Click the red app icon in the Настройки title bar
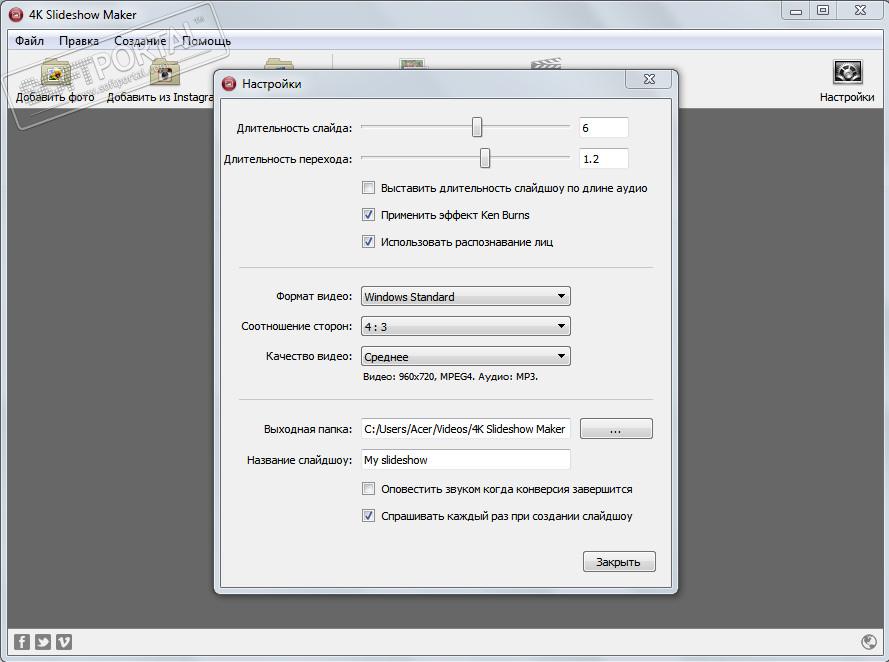Screen dimensions: 889x662 pyautogui.click(x=229, y=84)
